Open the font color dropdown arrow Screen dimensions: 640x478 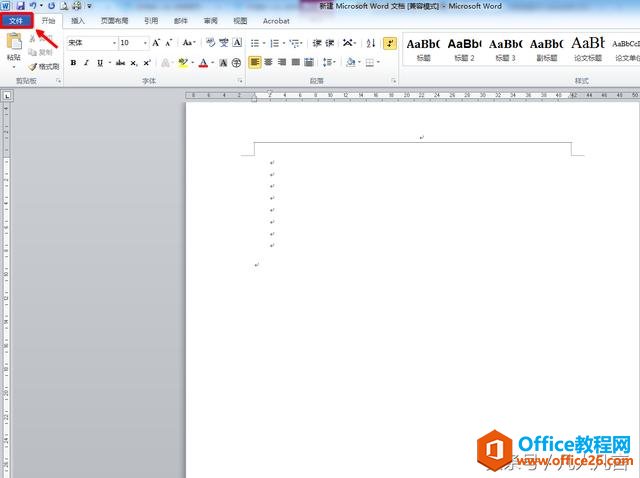pyautogui.click(x=213, y=63)
